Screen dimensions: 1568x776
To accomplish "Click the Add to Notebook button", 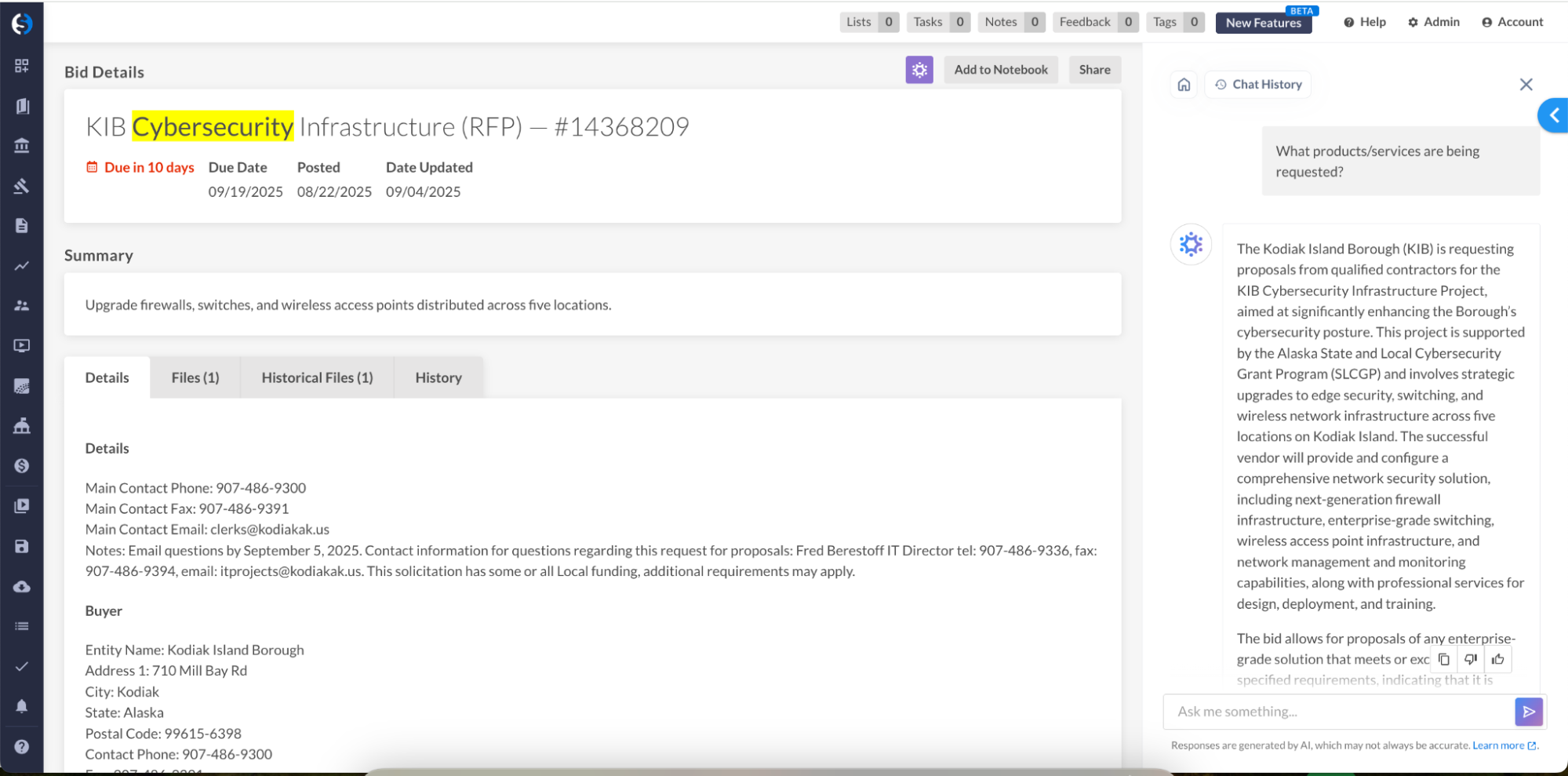I will click(1000, 70).
